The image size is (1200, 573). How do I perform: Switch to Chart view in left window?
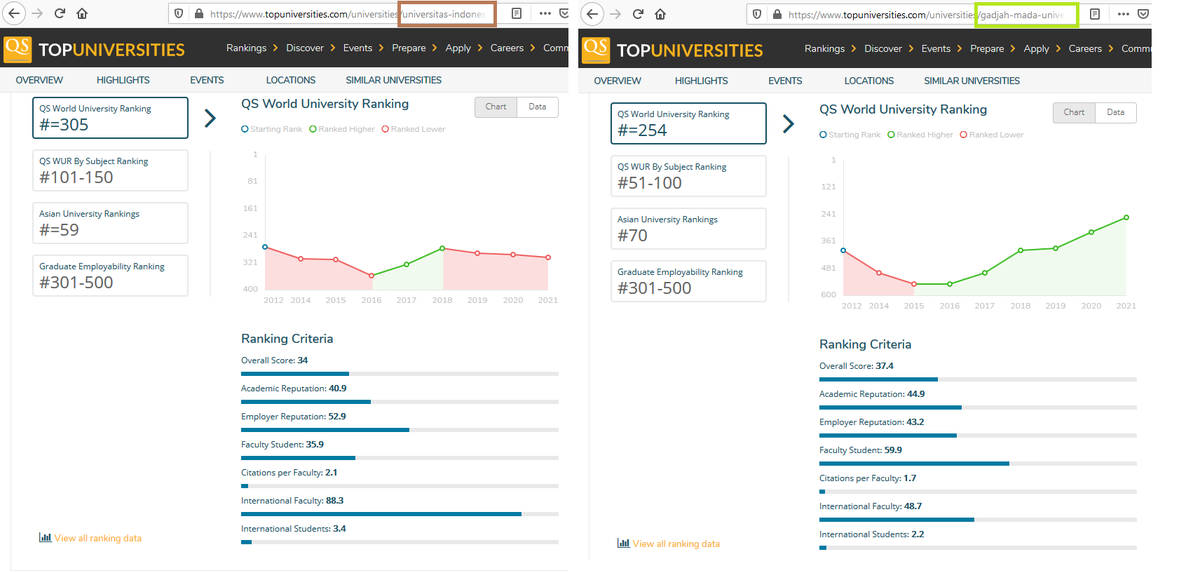click(x=496, y=106)
